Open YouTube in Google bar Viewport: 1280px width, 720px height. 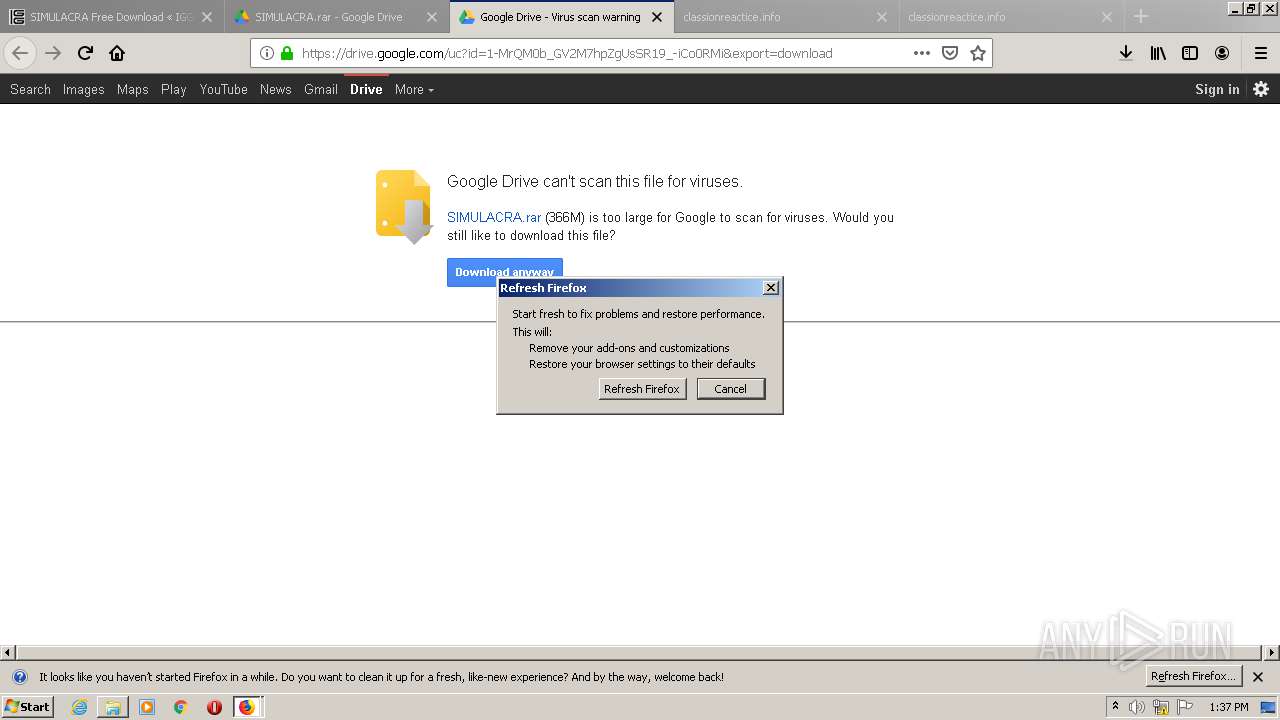(223, 89)
